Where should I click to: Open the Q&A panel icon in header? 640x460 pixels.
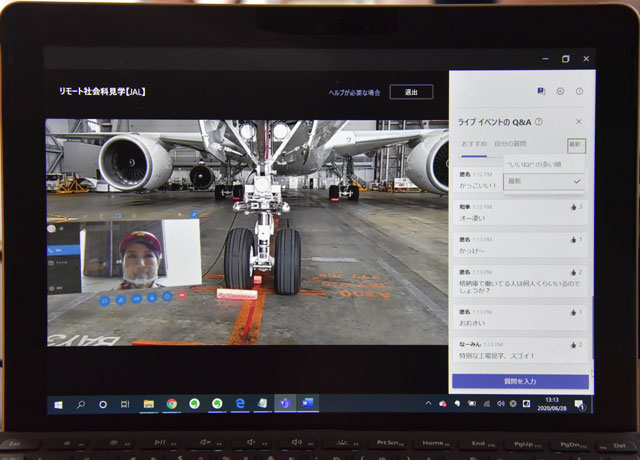541,91
